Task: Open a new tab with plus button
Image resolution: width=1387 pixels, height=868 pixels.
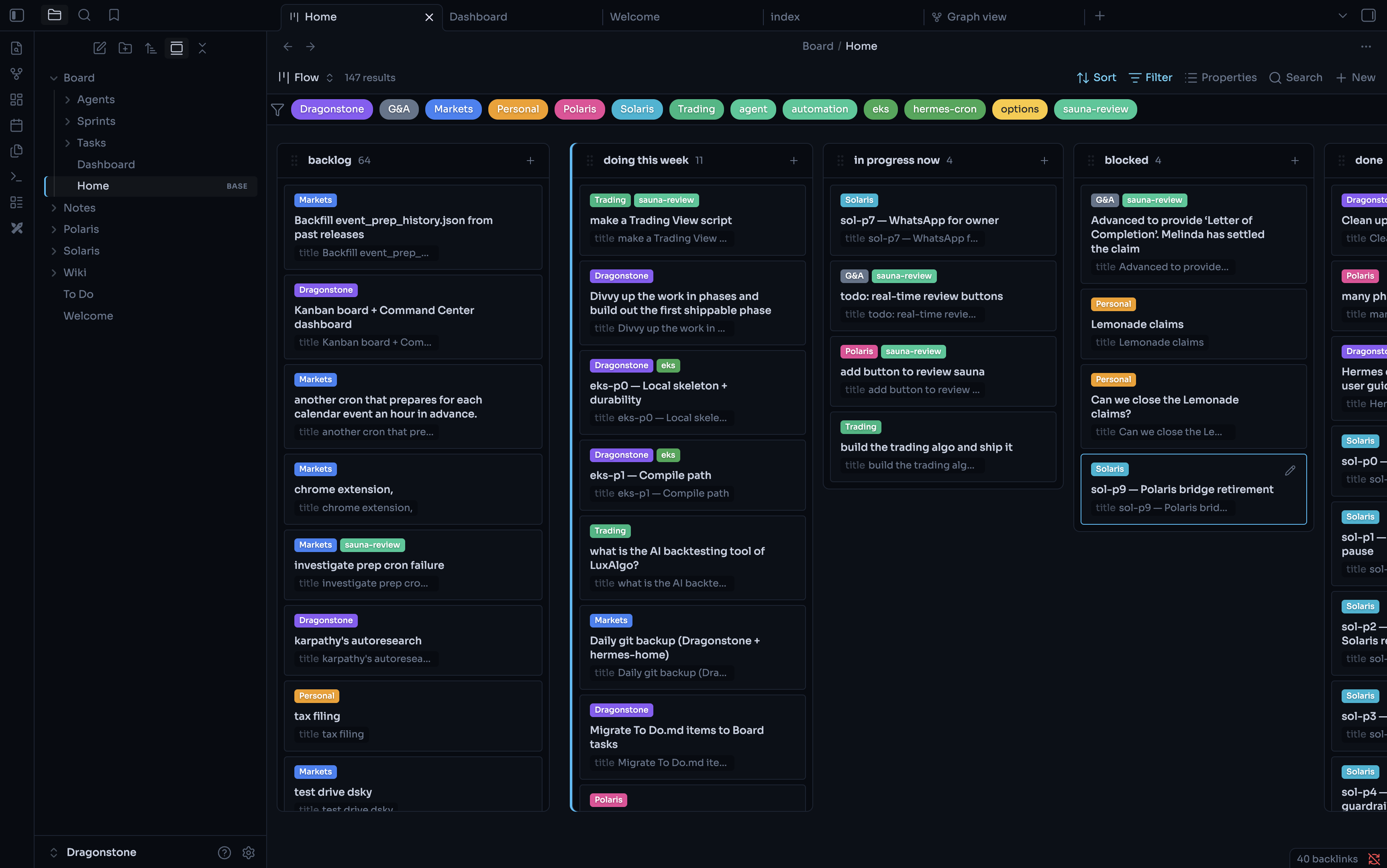Action: [x=1100, y=16]
